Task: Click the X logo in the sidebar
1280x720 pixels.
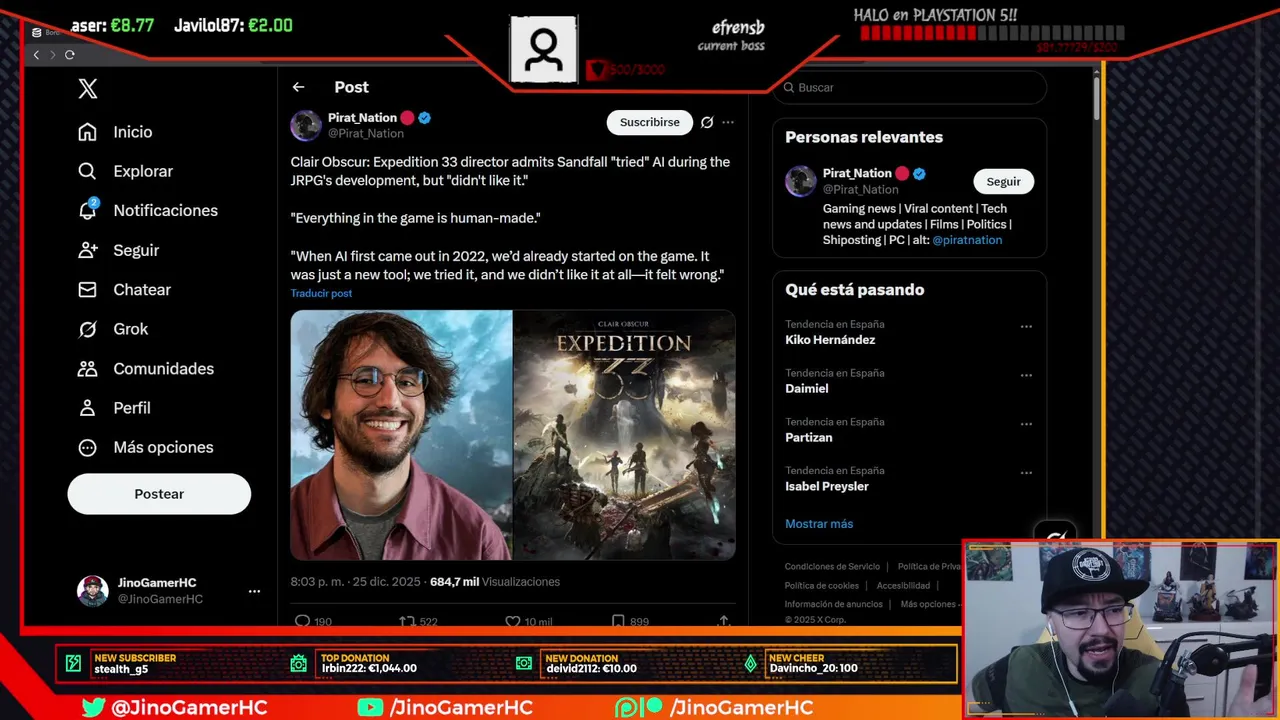Action: point(88,89)
